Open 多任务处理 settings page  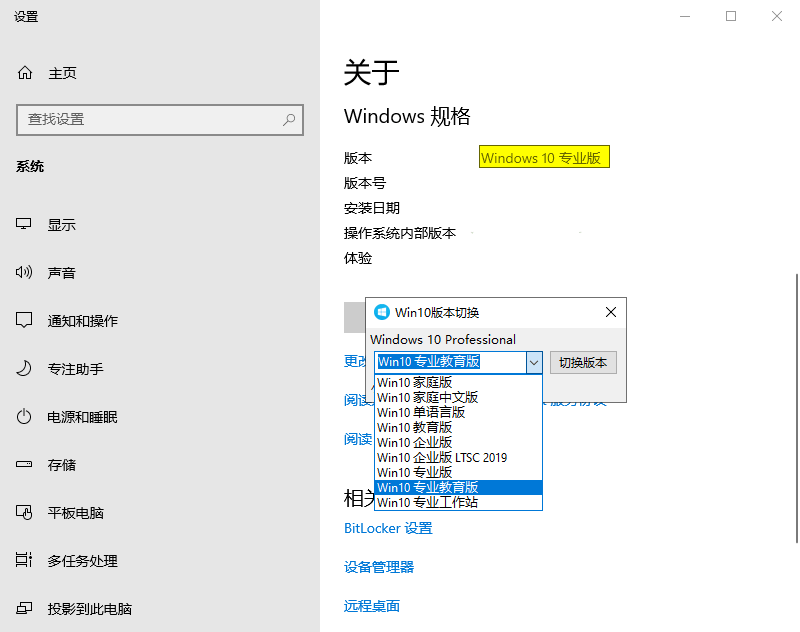pos(82,561)
